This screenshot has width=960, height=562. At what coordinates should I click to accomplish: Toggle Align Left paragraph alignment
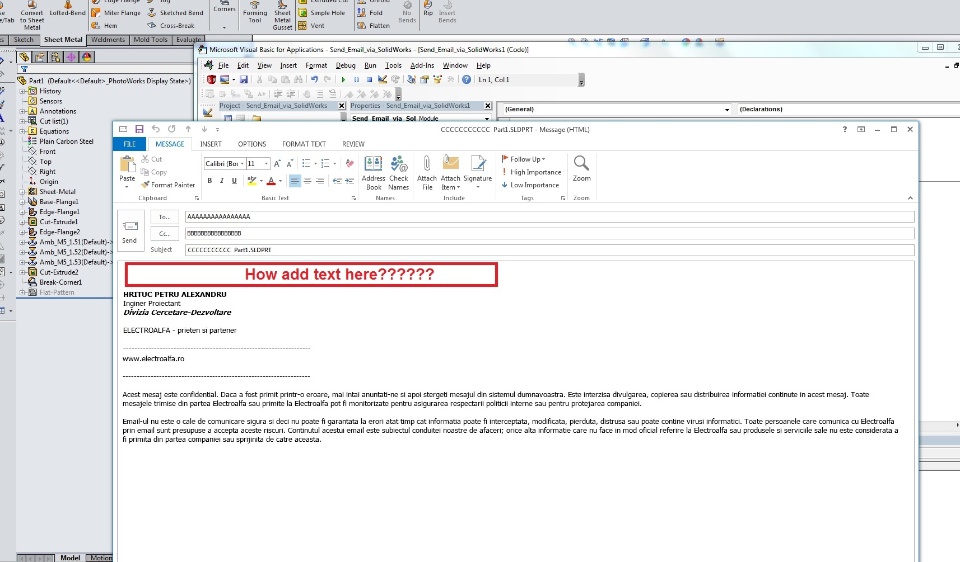click(x=294, y=181)
